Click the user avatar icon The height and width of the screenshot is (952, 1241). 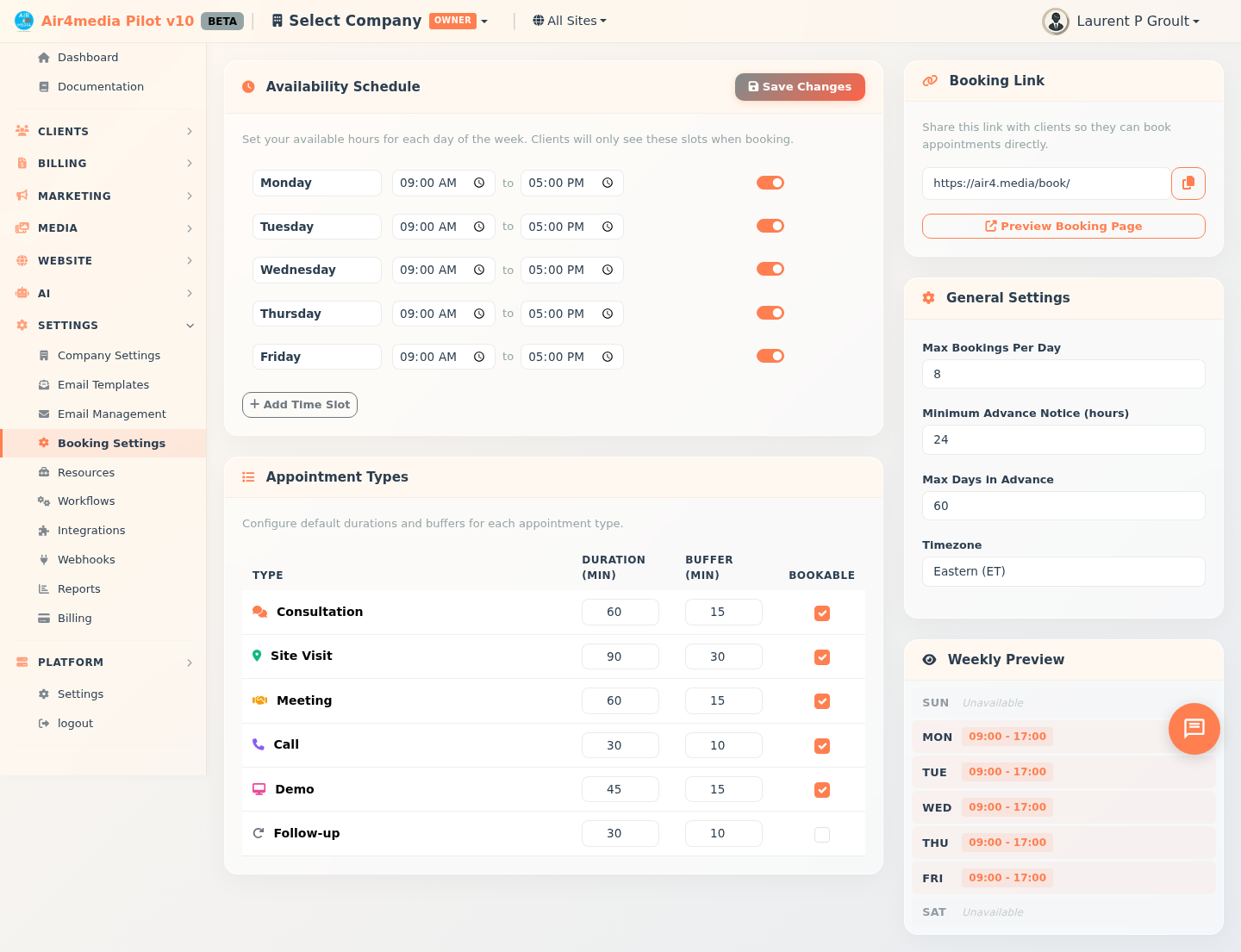[1055, 21]
